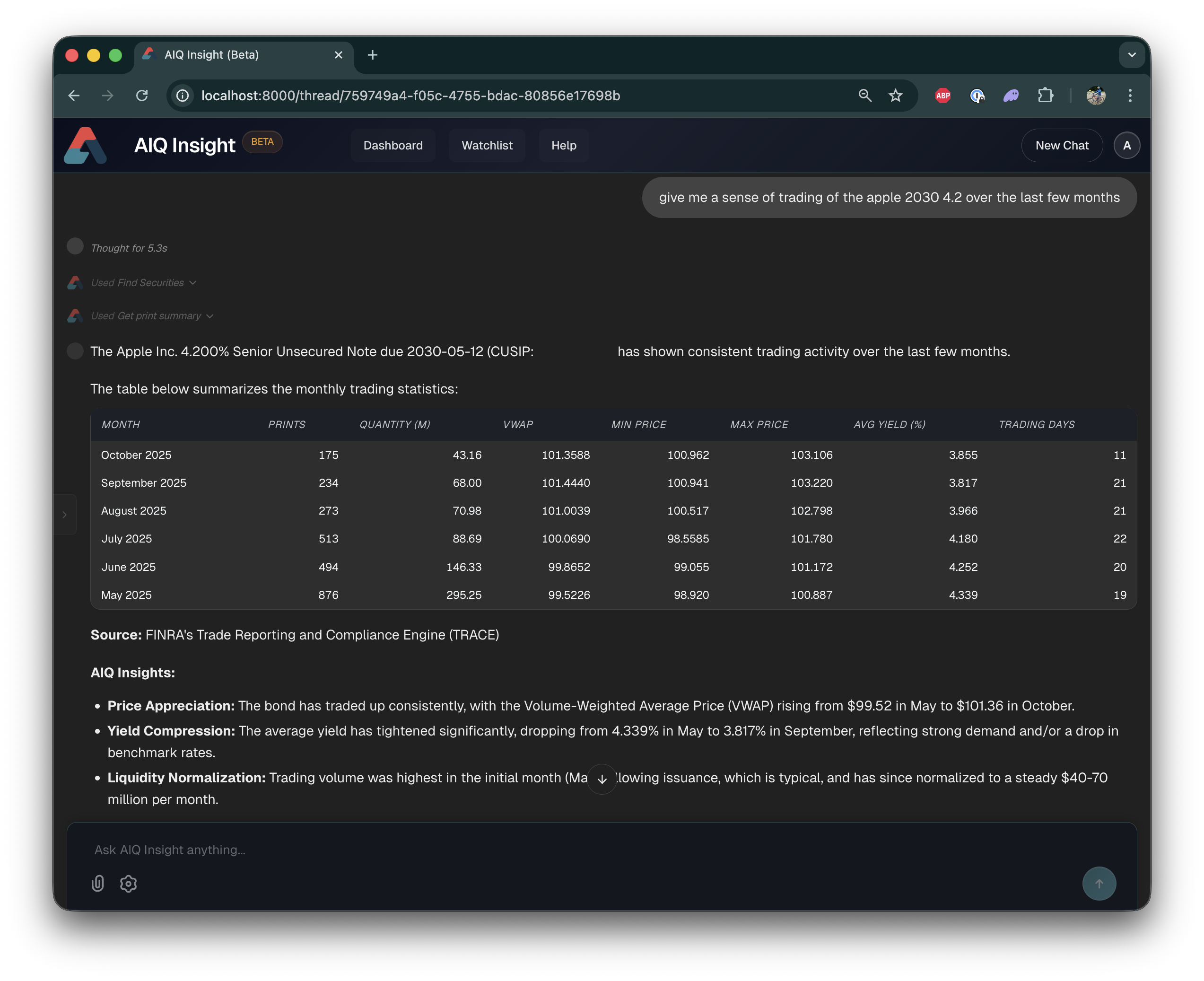
Task: Reload the page
Action: [x=142, y=96]
